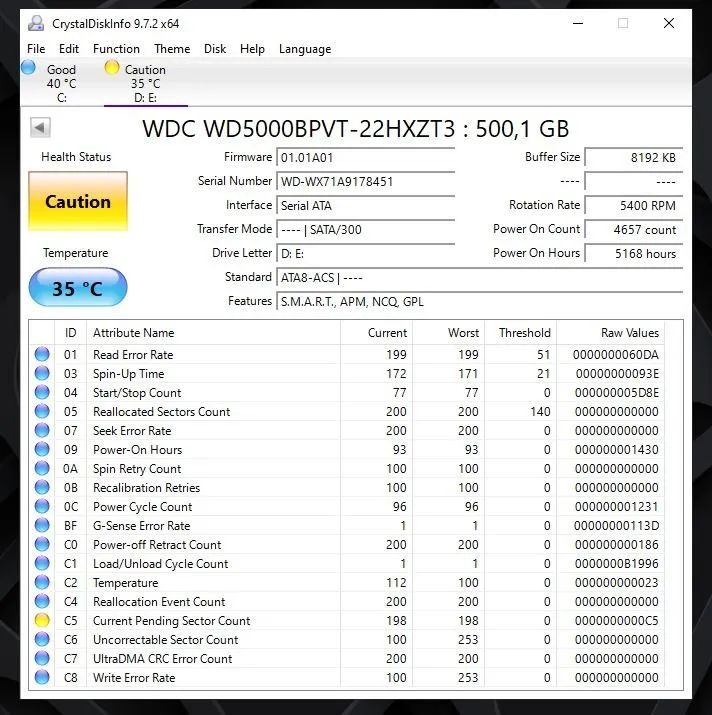This screenshot has width=712, height=715.
Task: Click the Transfer Mode field SATA/300
Action: click(365, 229)
